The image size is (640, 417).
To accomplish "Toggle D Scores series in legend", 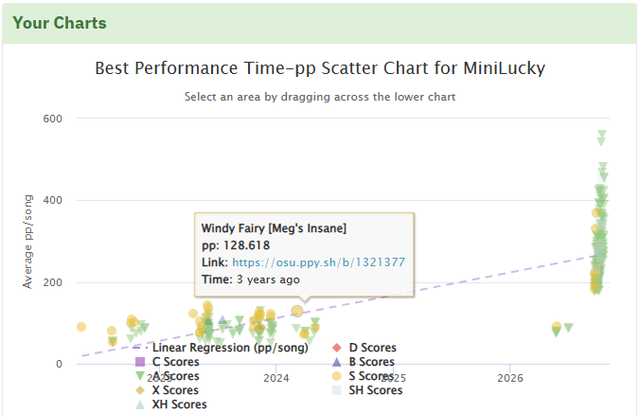I will click(364, 348).
